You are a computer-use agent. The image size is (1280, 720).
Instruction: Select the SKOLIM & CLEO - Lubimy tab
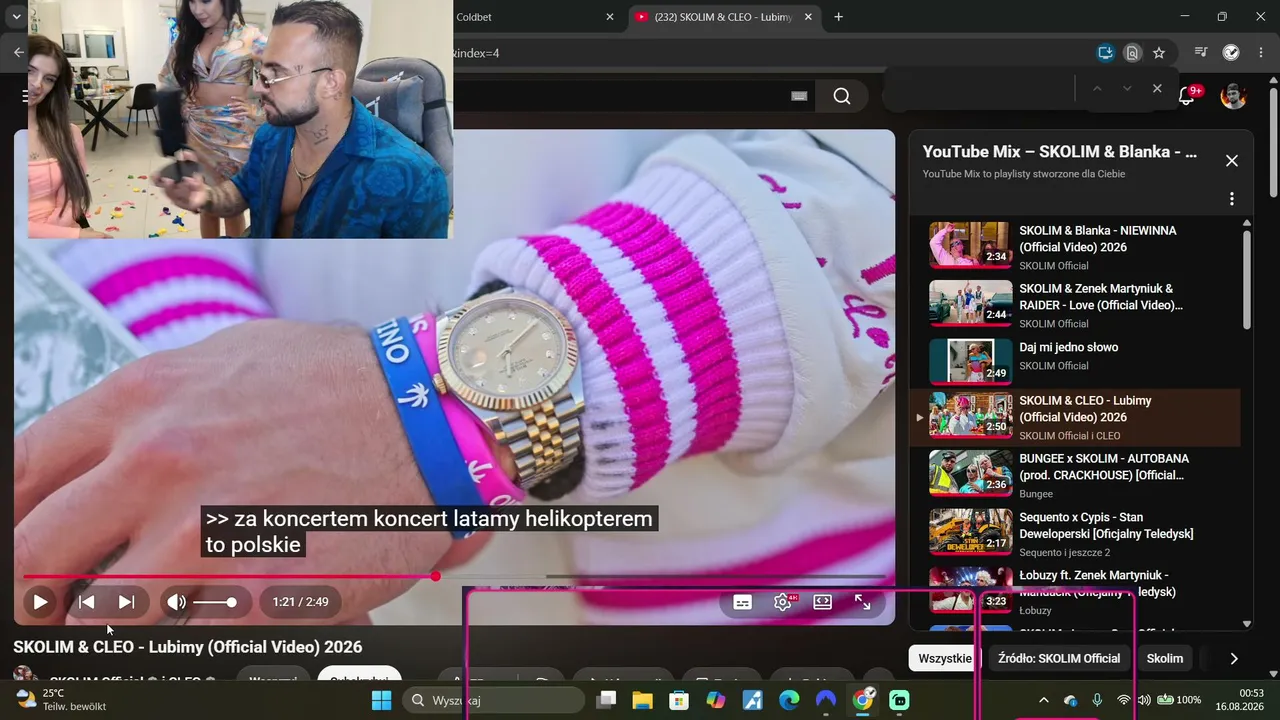724,17
